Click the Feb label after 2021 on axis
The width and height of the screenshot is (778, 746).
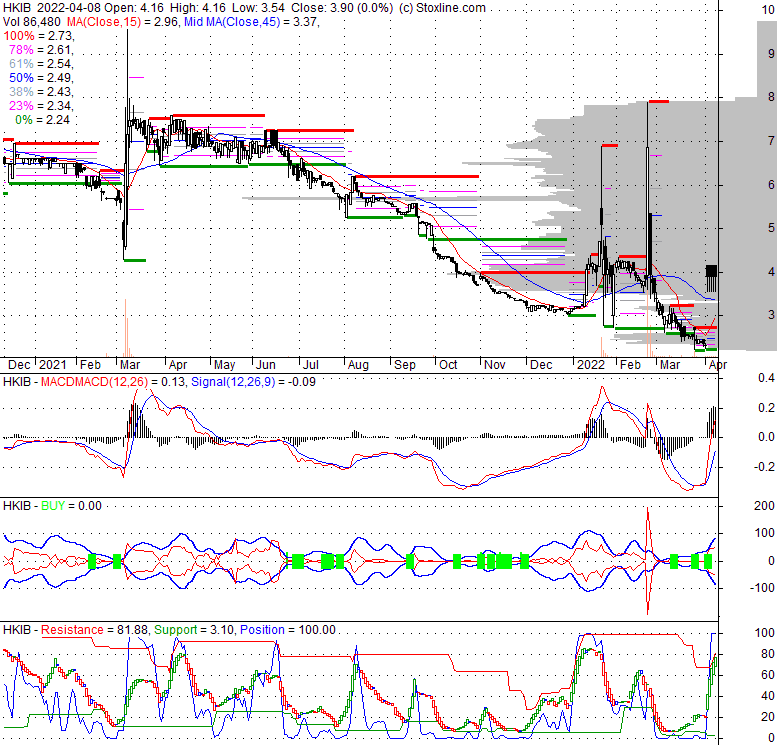coord(90,365)
